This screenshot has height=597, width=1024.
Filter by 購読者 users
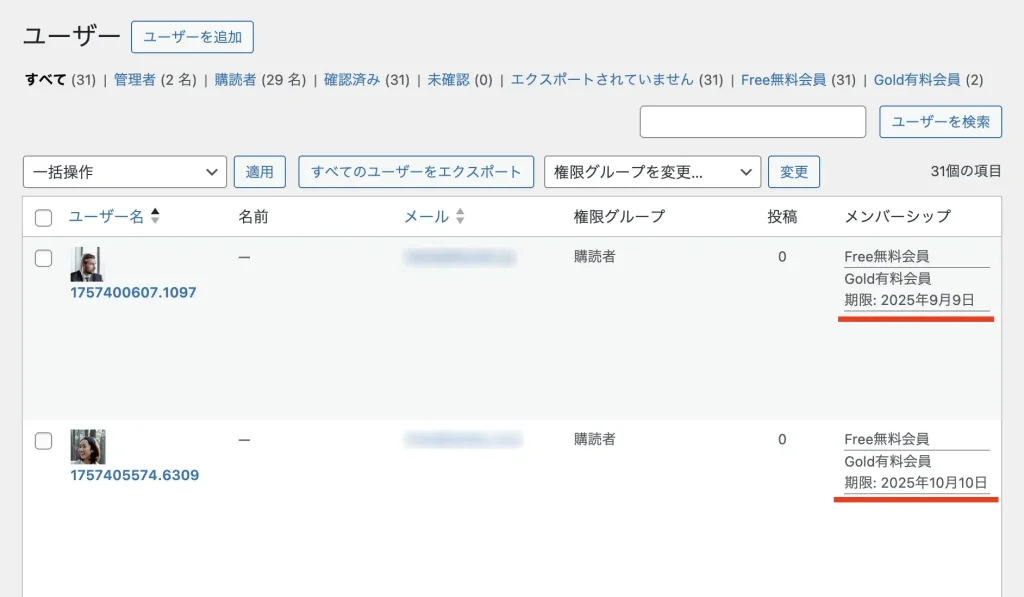(x=235, y=79)
